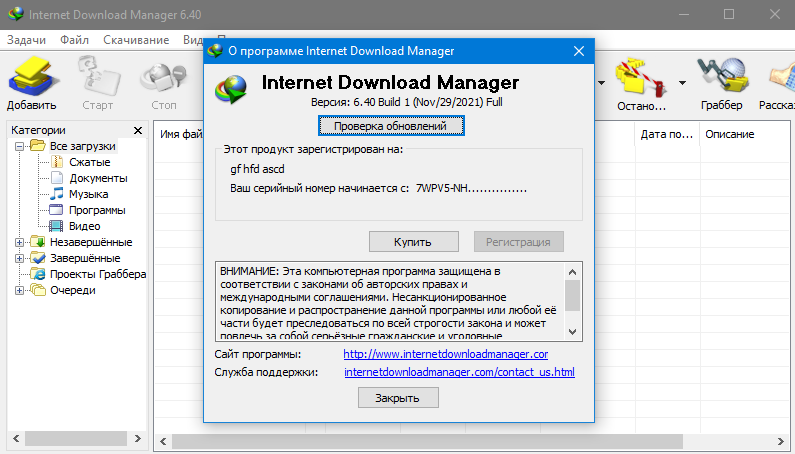Close the Категории panel with its X
This screenshot has width=795, height=454.
[138, 130]
